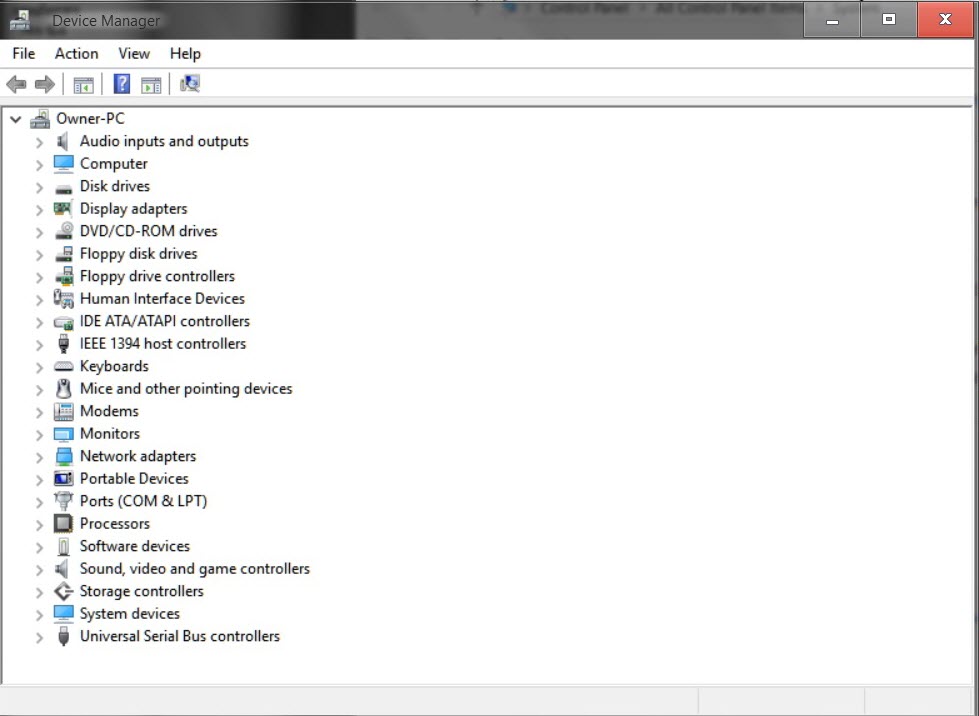Select Mice and other pointing devices

pyautogui.click(x=186, y=388)
